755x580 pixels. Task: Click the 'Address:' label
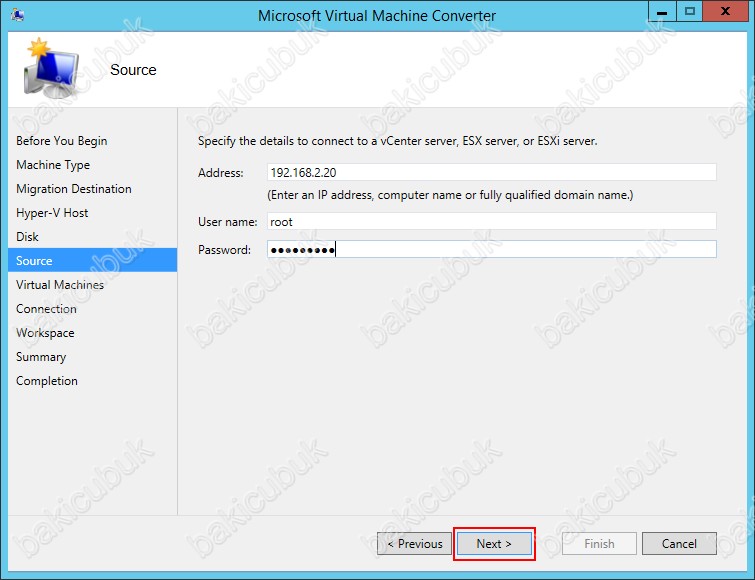[x=221, y=173]
